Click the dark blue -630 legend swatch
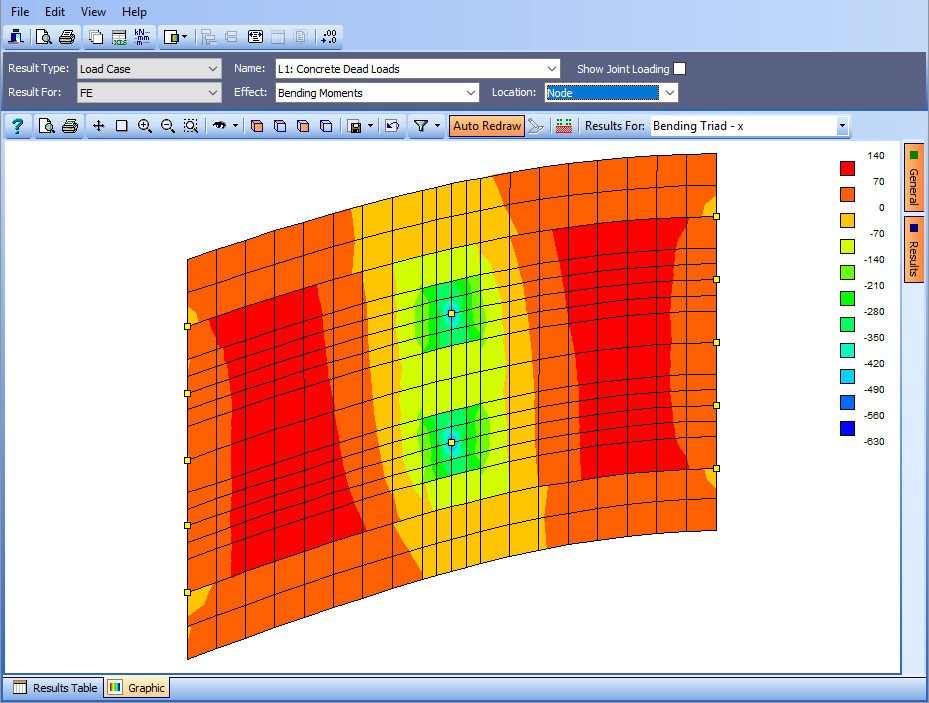The width and height of the screenshot is (929, 703). click(847, 428)
